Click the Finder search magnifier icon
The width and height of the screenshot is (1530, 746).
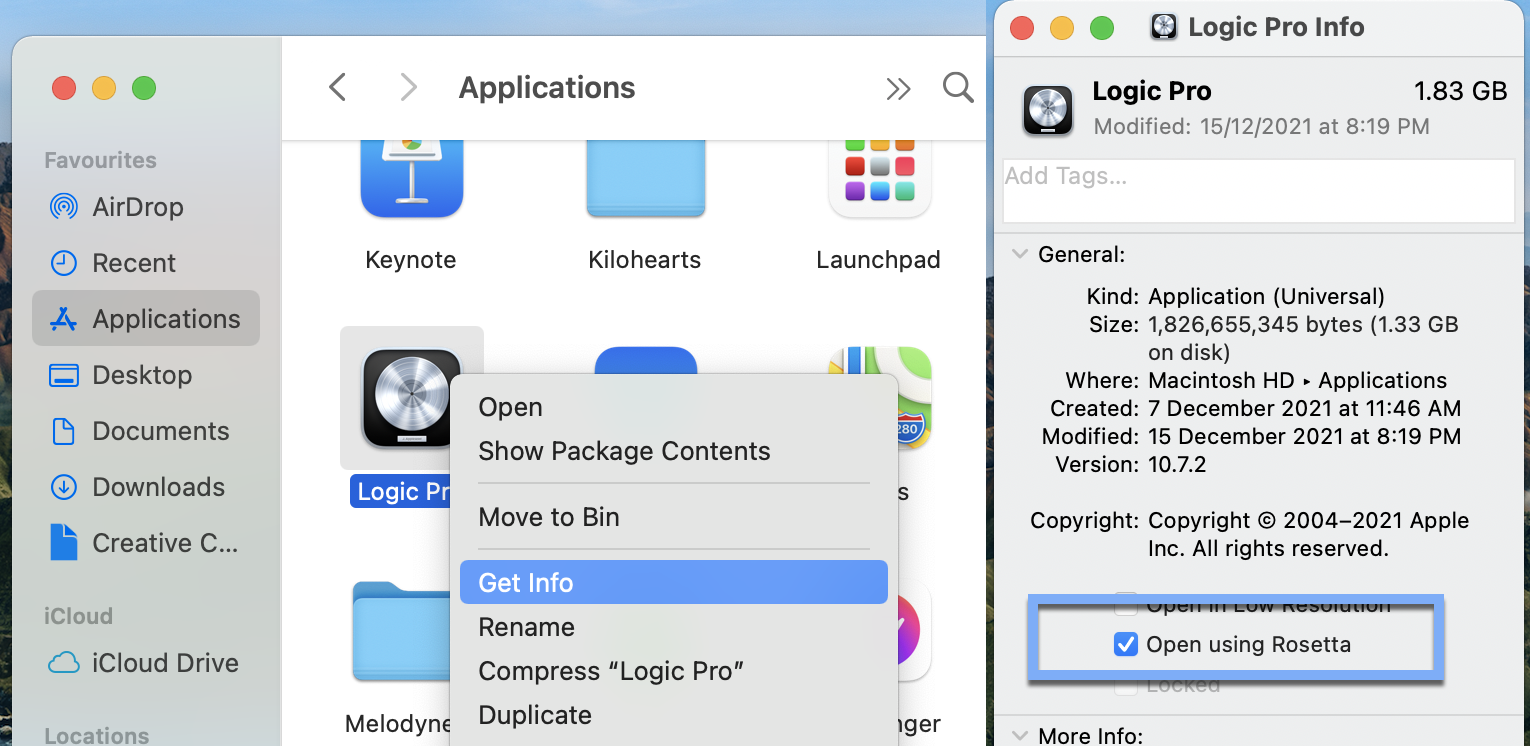click(x=958, y=88)
